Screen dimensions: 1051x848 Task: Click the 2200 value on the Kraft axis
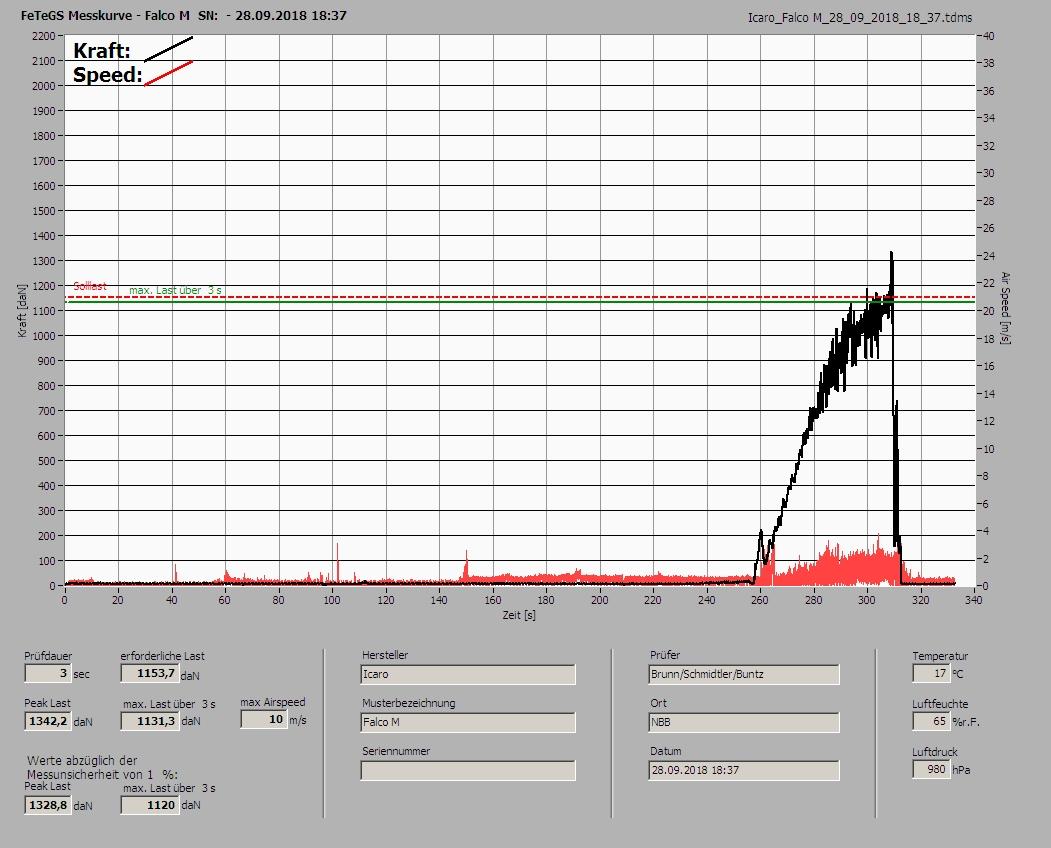[43, 36]
